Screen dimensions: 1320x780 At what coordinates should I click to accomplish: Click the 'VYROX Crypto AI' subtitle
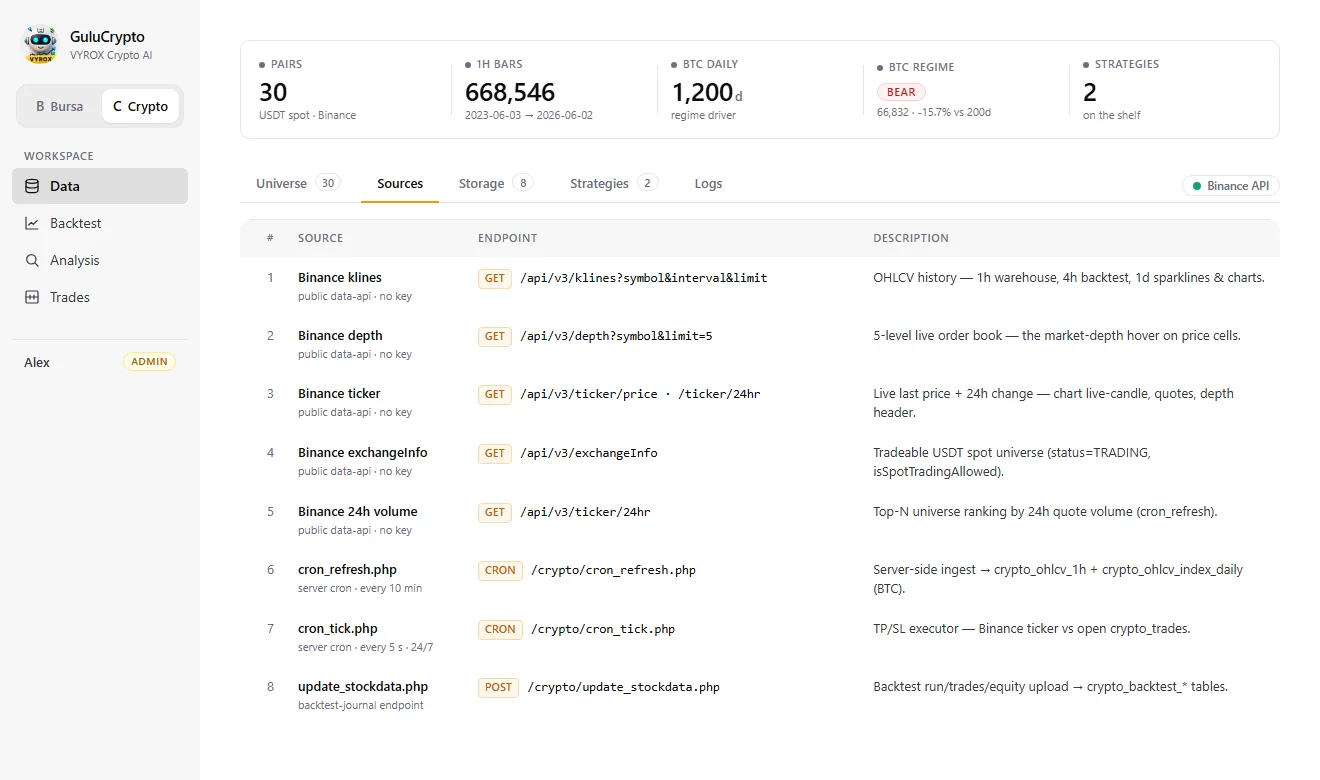(x=111, y=55)
